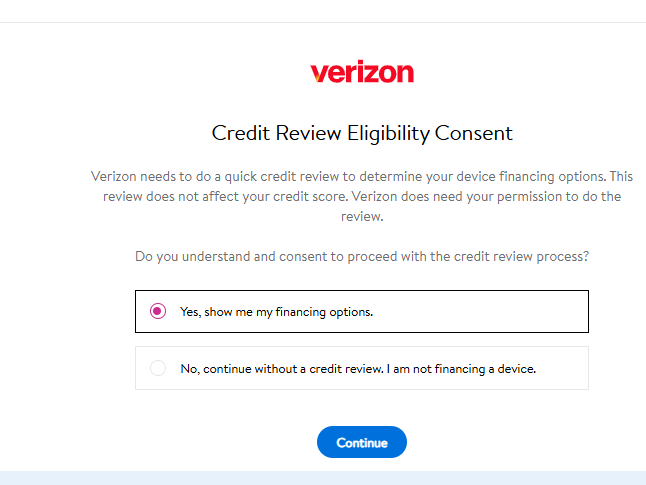646x485 pixels.
Task: Click the light blue banner below Continue
Action: [x=323, y=478]
